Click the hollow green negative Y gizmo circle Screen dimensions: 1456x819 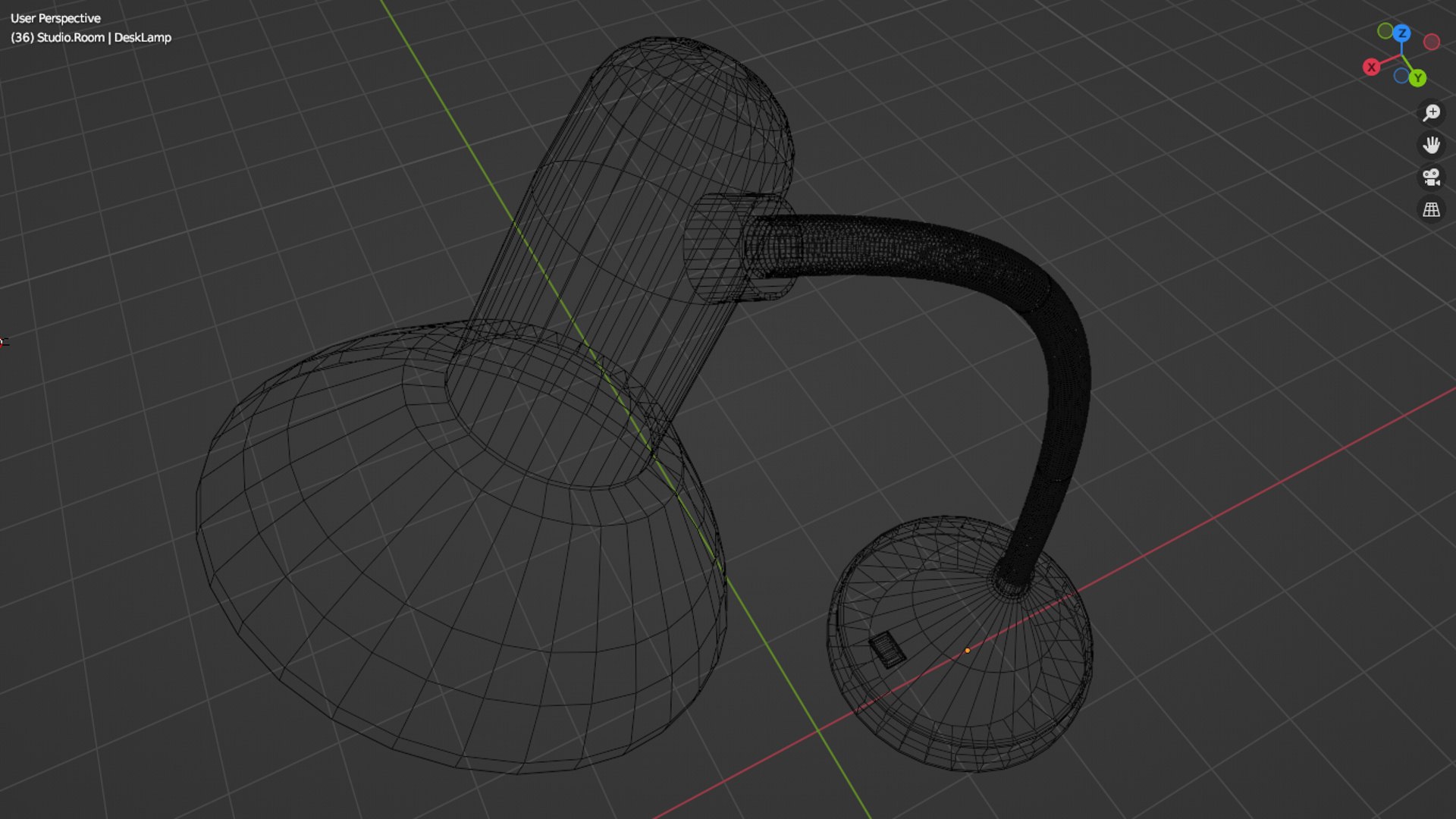tap(1385, 31)
